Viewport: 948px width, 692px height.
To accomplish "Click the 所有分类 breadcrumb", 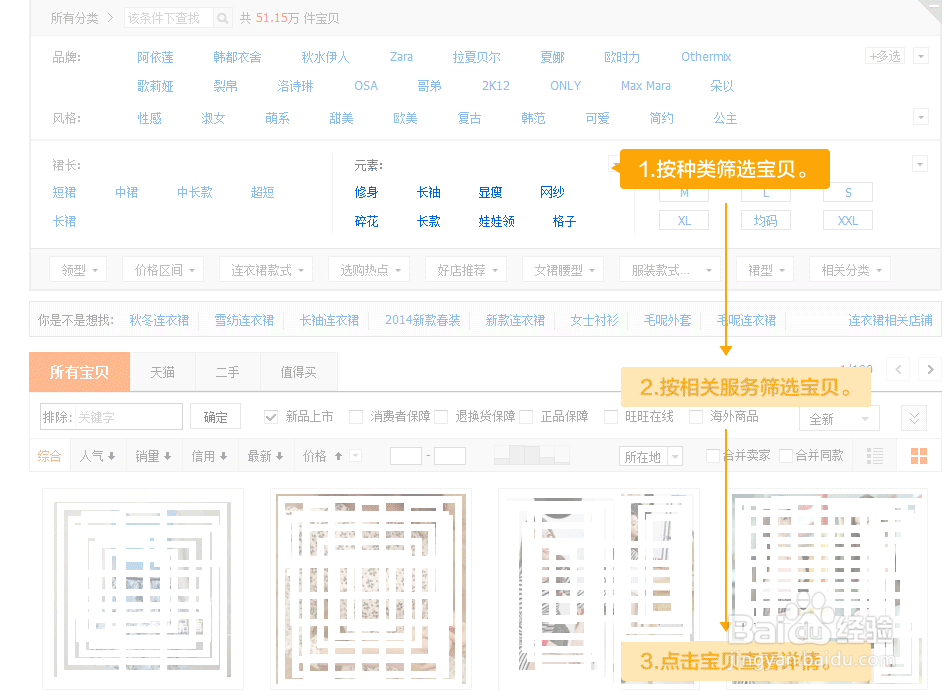I will click(74, 18).
